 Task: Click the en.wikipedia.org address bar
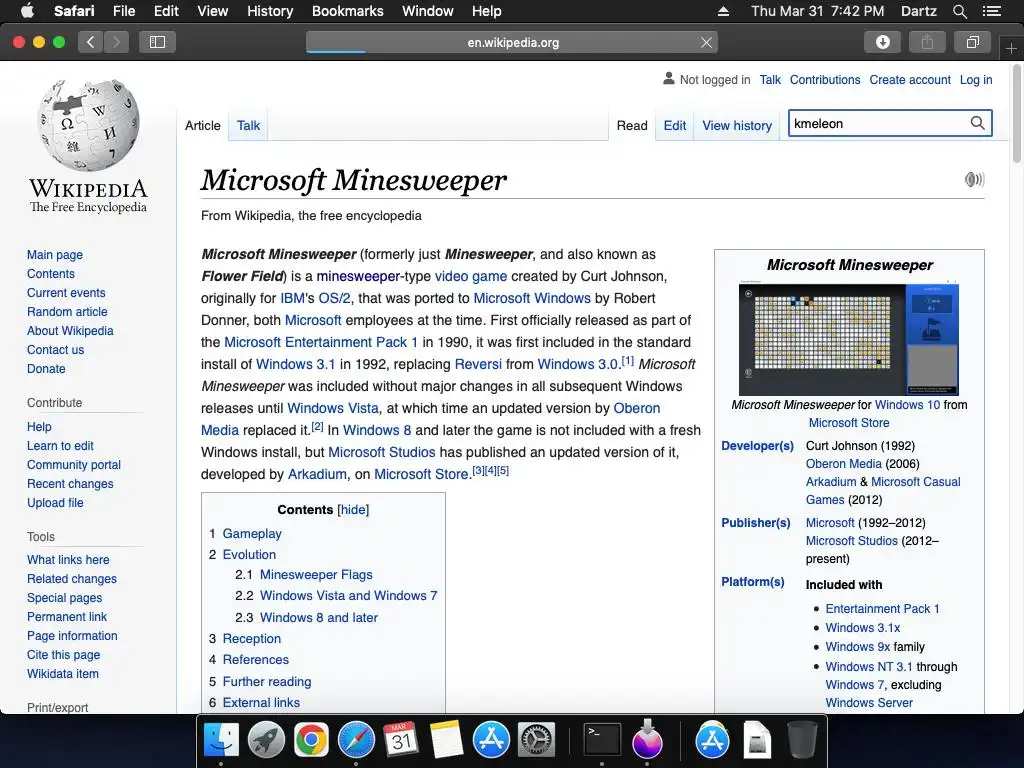tap(513, 42)
